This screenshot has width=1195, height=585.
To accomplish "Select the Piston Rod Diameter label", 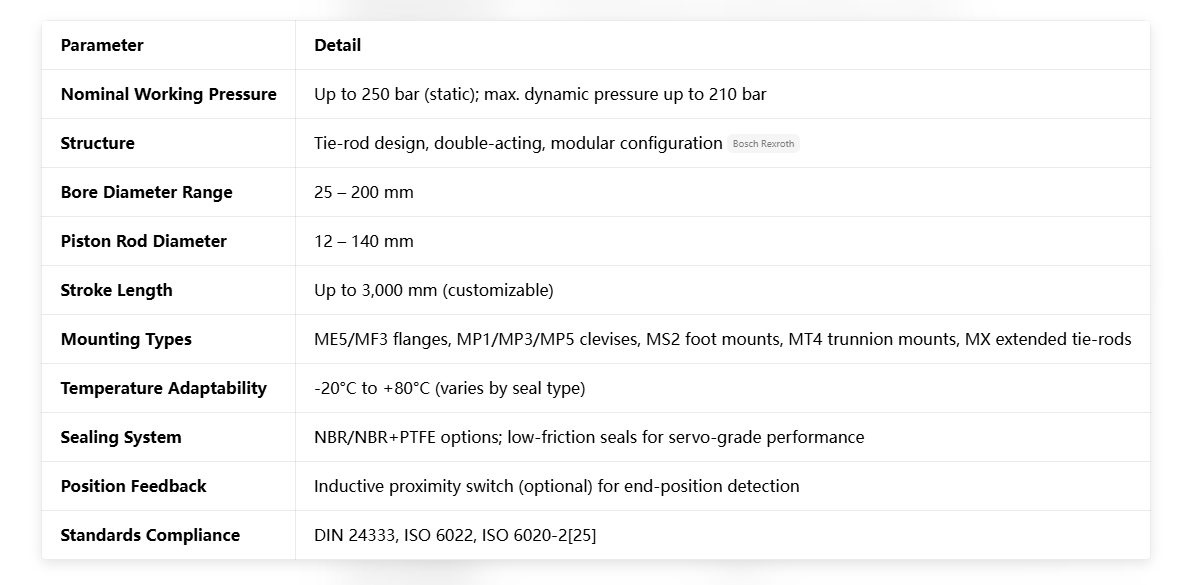I will coord(143,241).
